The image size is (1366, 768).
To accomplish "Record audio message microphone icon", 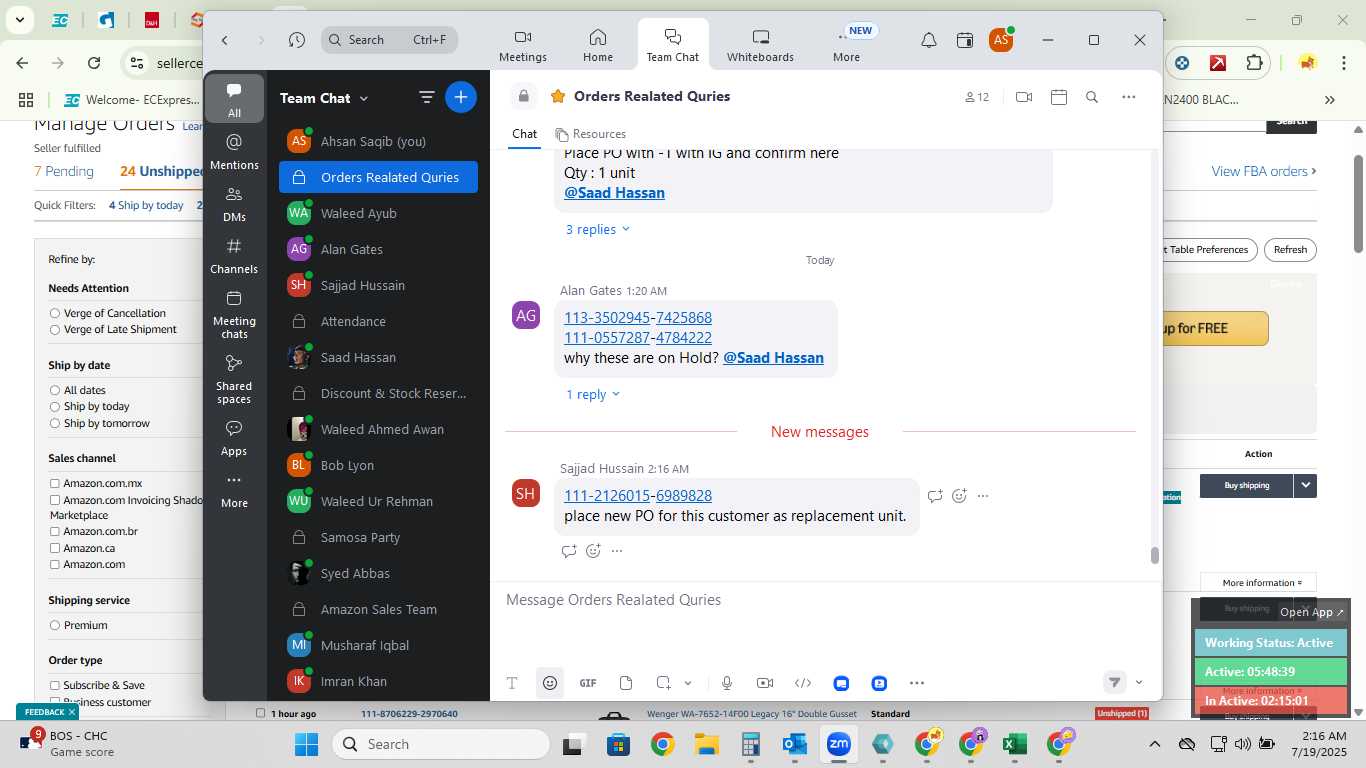I will pyautogui.click(x=727, y=683).
